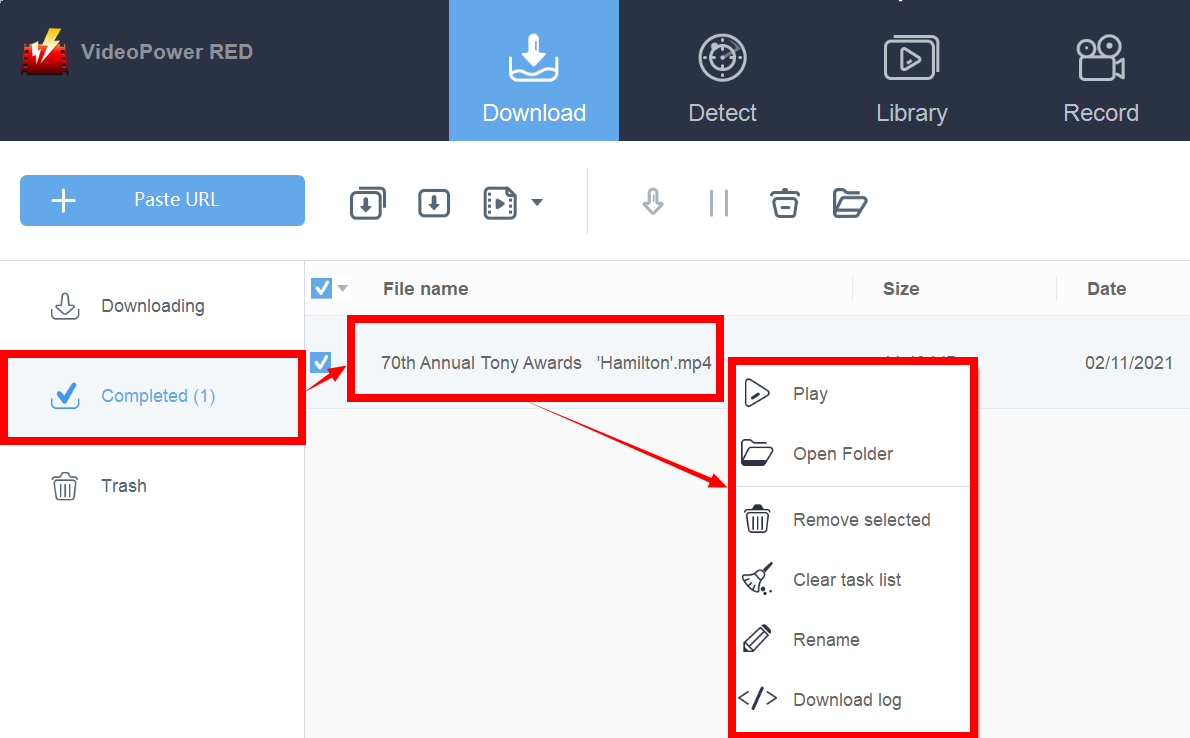The image size is (1190, 738).
Task: Click the VideoPower RED logo icon
Action: click(45, 52)
